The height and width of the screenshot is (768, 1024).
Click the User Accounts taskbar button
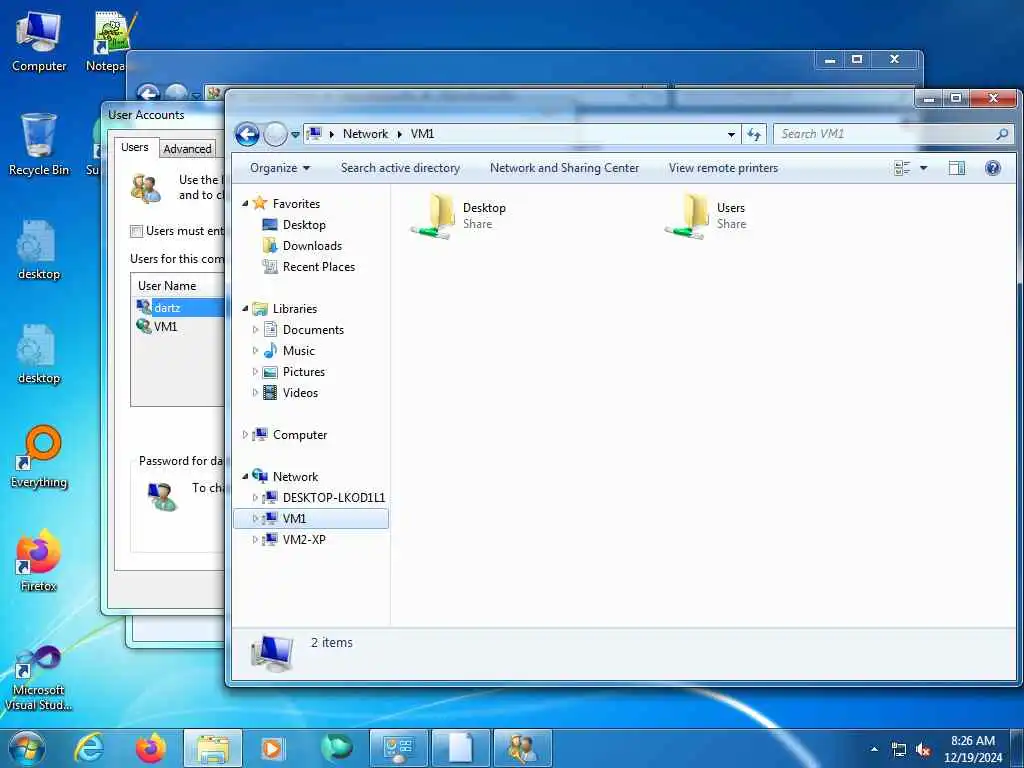tap(522, 748)
